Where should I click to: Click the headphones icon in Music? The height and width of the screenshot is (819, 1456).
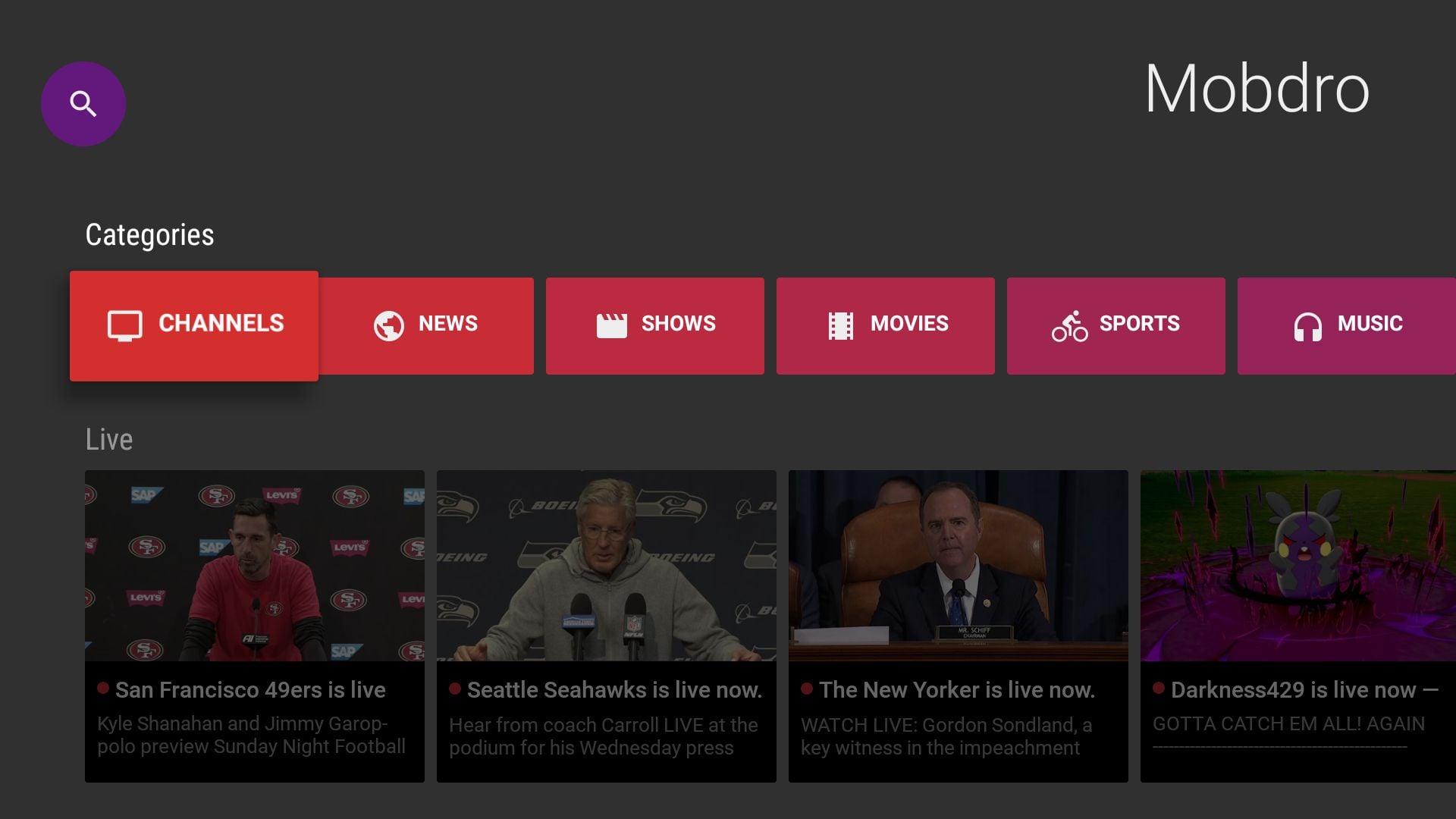[x=1307, y=326]
